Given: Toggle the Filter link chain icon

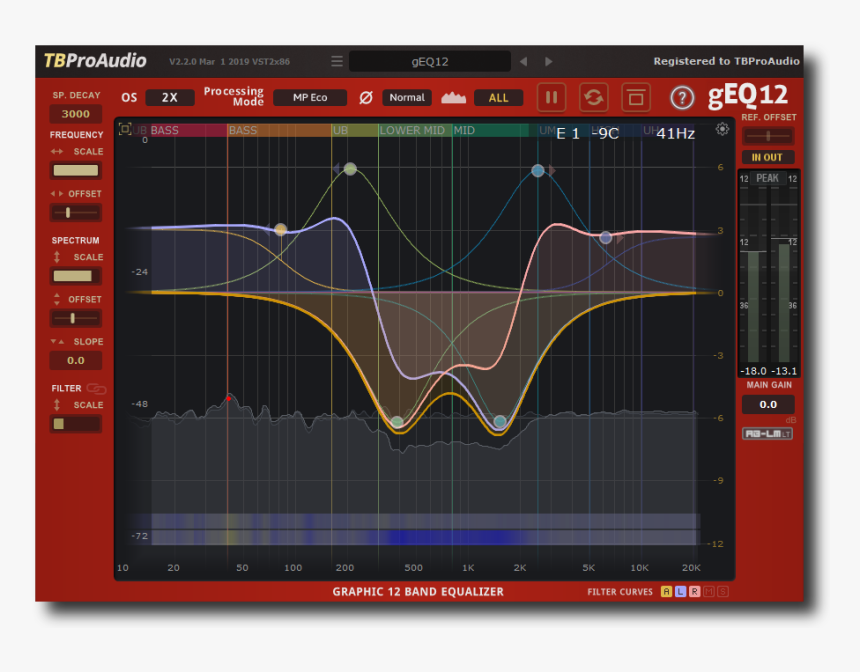Looking at the screenshot, I should coord(97,389).
